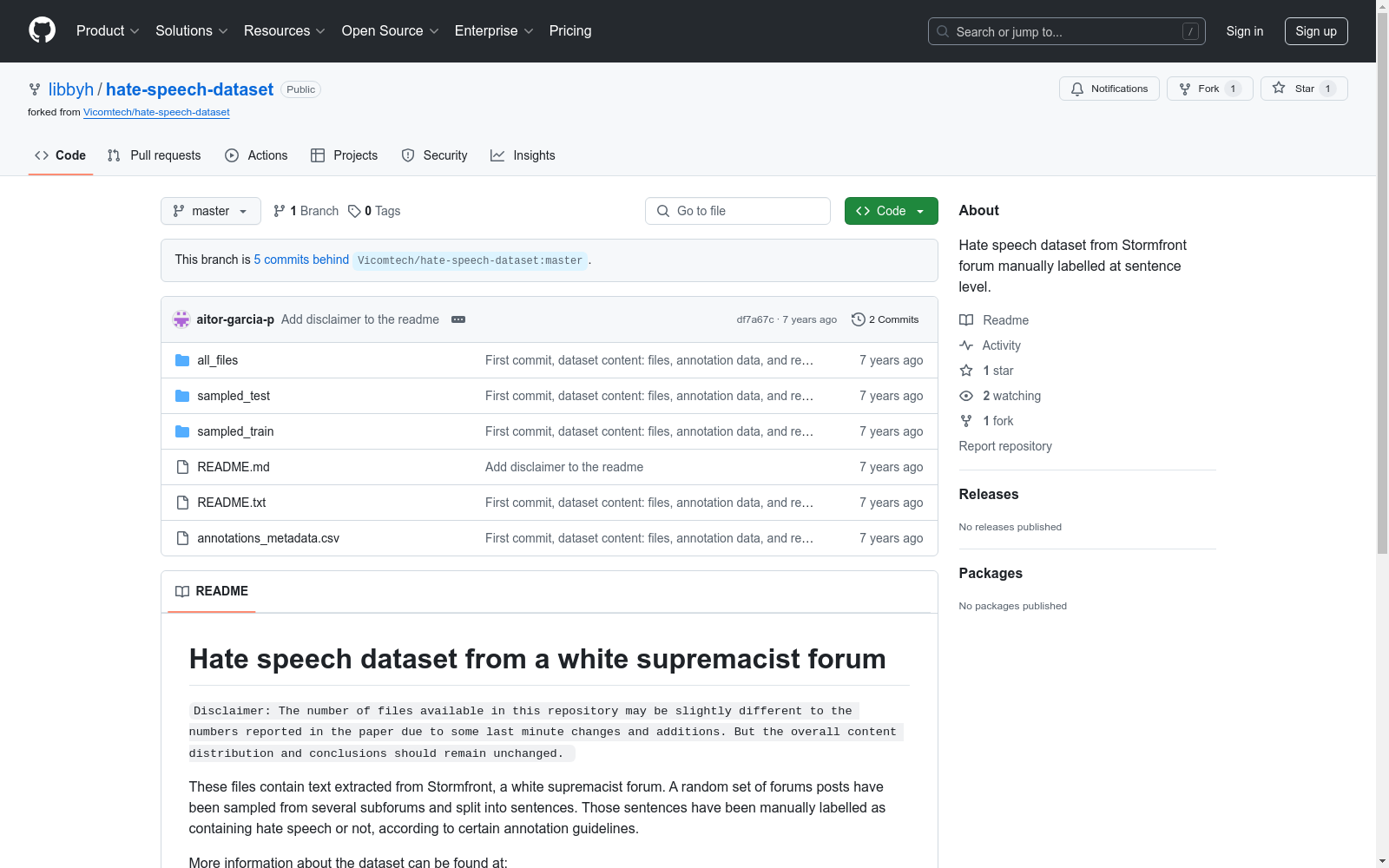The width and height of the screenshot is (1389, 868).
Task: Click the tag icon next to Tags
Action: [x=354, y=211]
